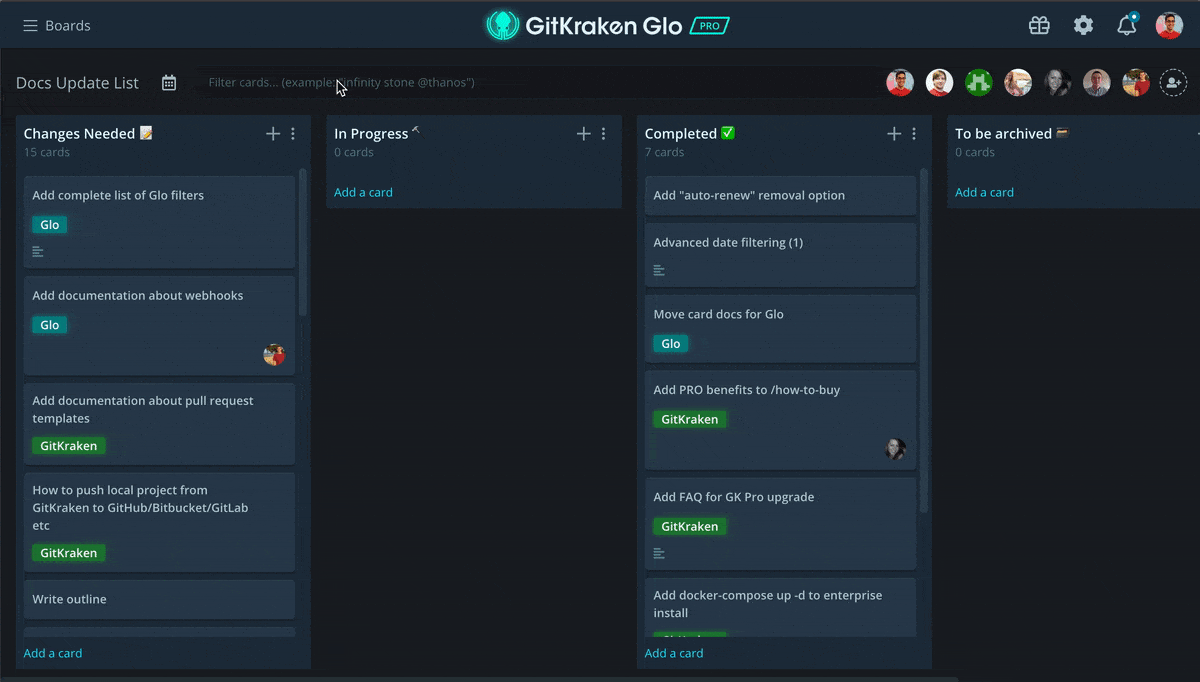Open settings gear icon
The width and height of the screenshot is (1200, 682).
(x=1084, y=26)
